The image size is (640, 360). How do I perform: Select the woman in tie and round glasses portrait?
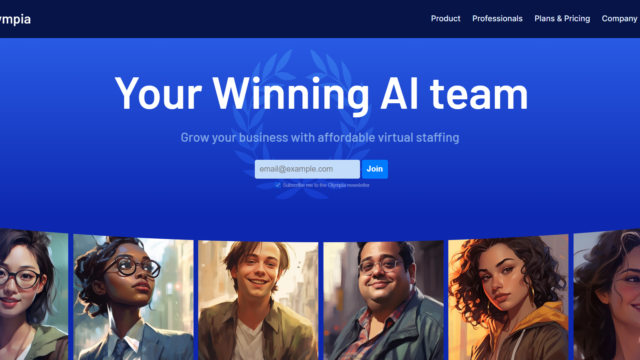click(133, 298)
